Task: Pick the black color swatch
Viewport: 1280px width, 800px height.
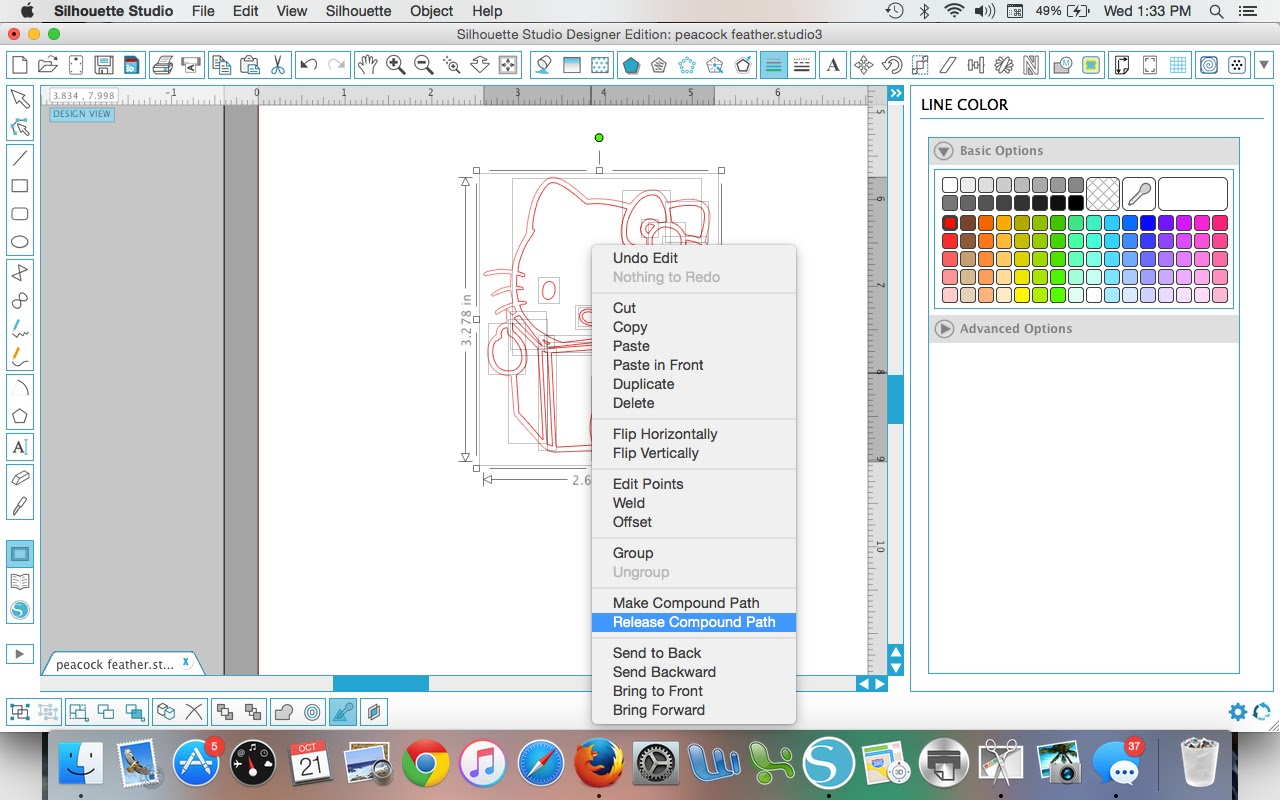Action: coord(1076,203)
